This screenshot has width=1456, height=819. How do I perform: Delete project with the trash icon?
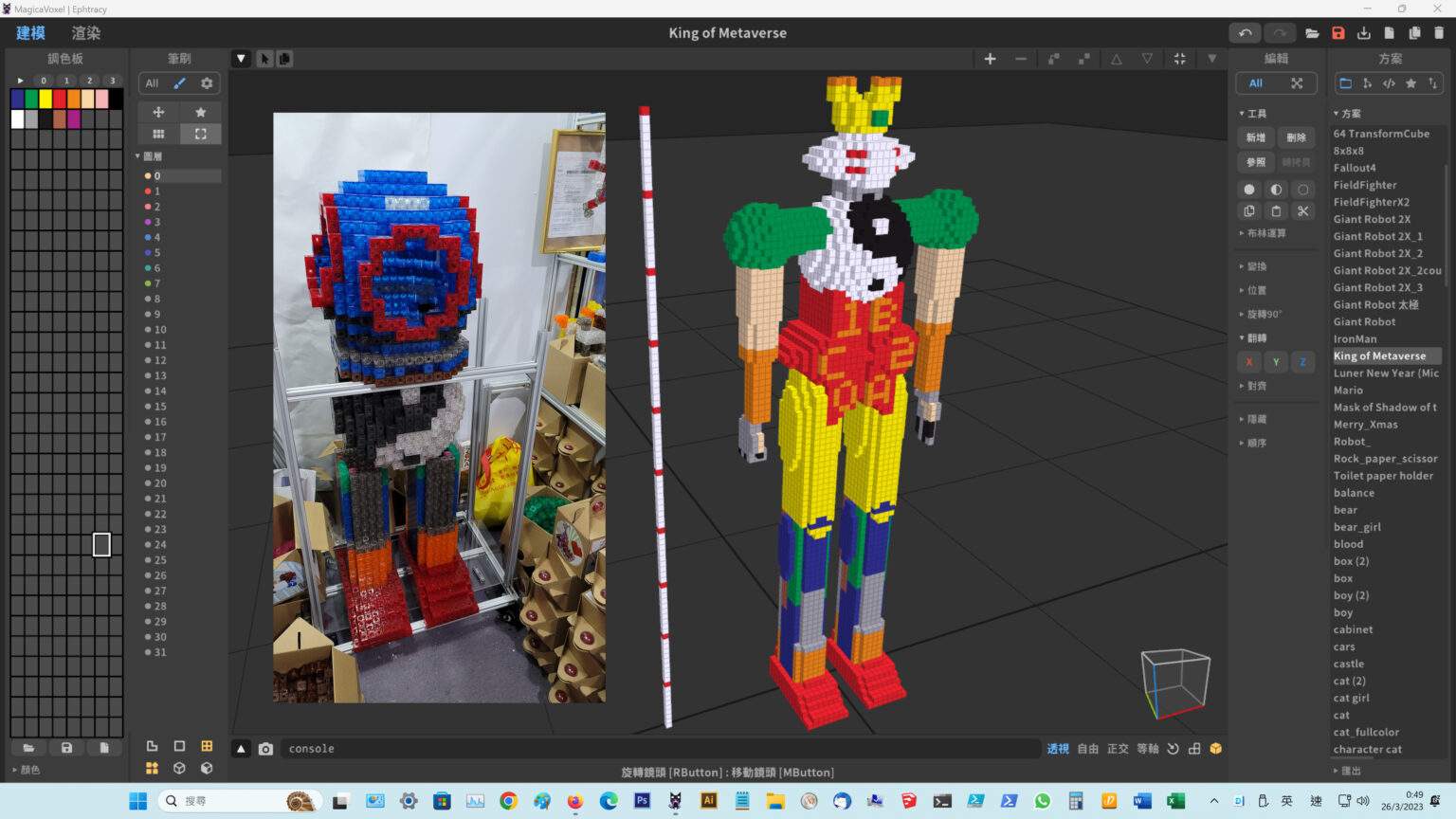[1439, 33]
